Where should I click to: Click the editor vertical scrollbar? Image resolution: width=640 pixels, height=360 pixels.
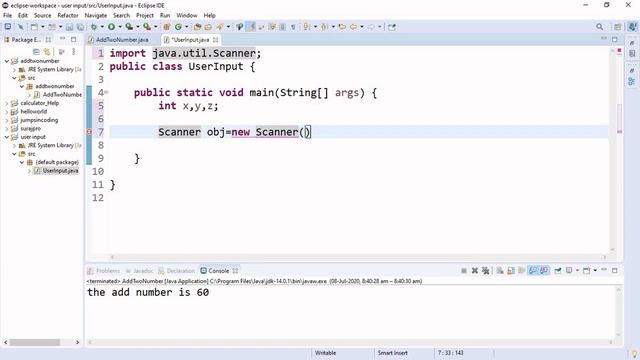(613, 149)
